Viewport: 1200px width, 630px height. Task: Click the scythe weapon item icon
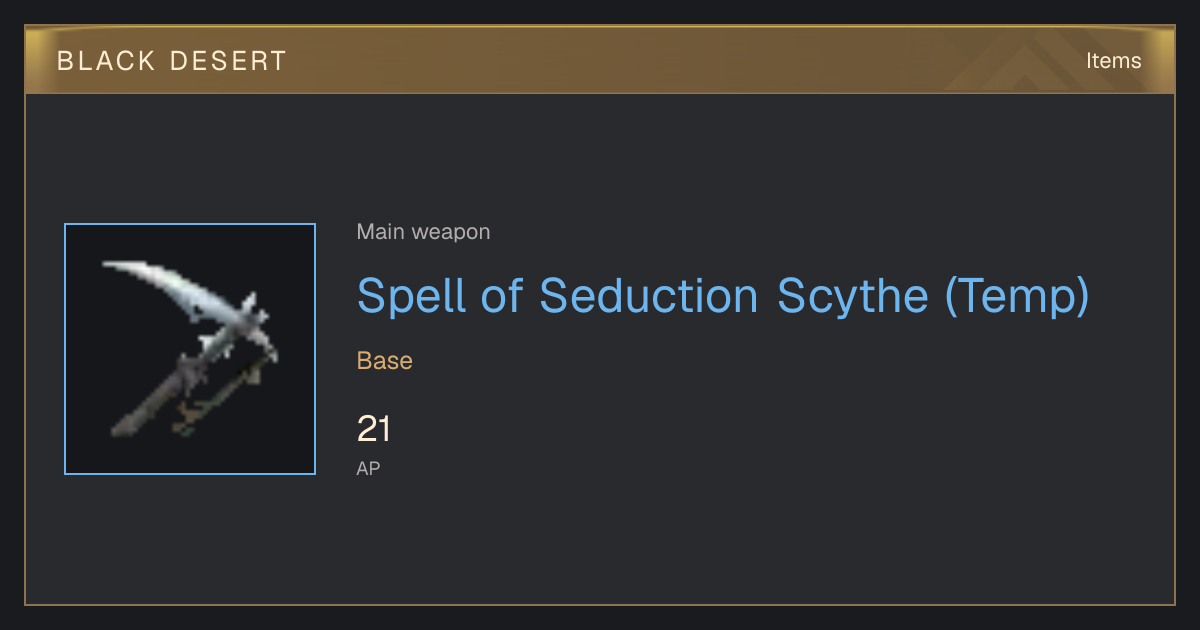click(190, 349)
